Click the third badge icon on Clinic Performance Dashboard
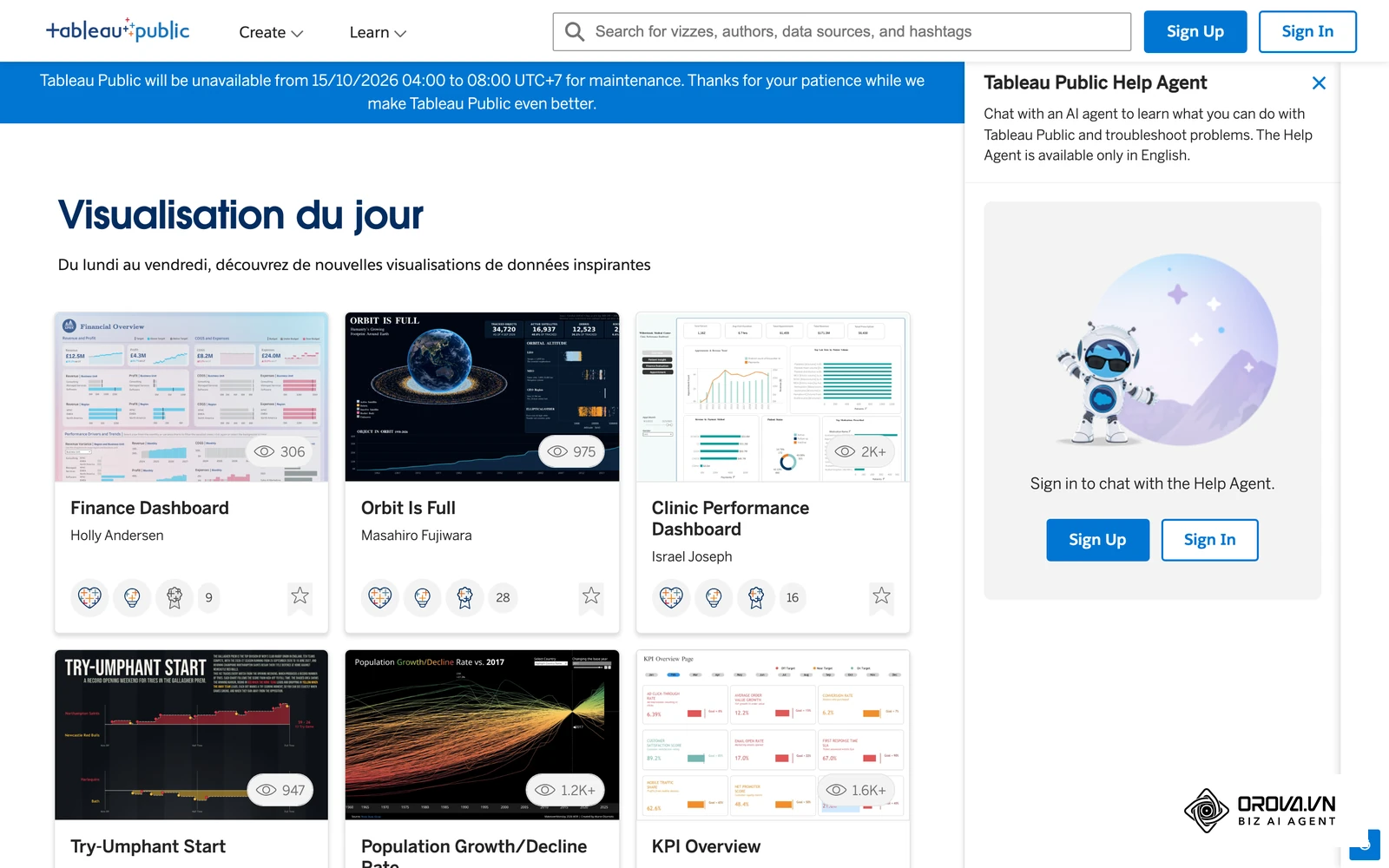Viewport: 1389px width, 868px height. coord(756,597)
